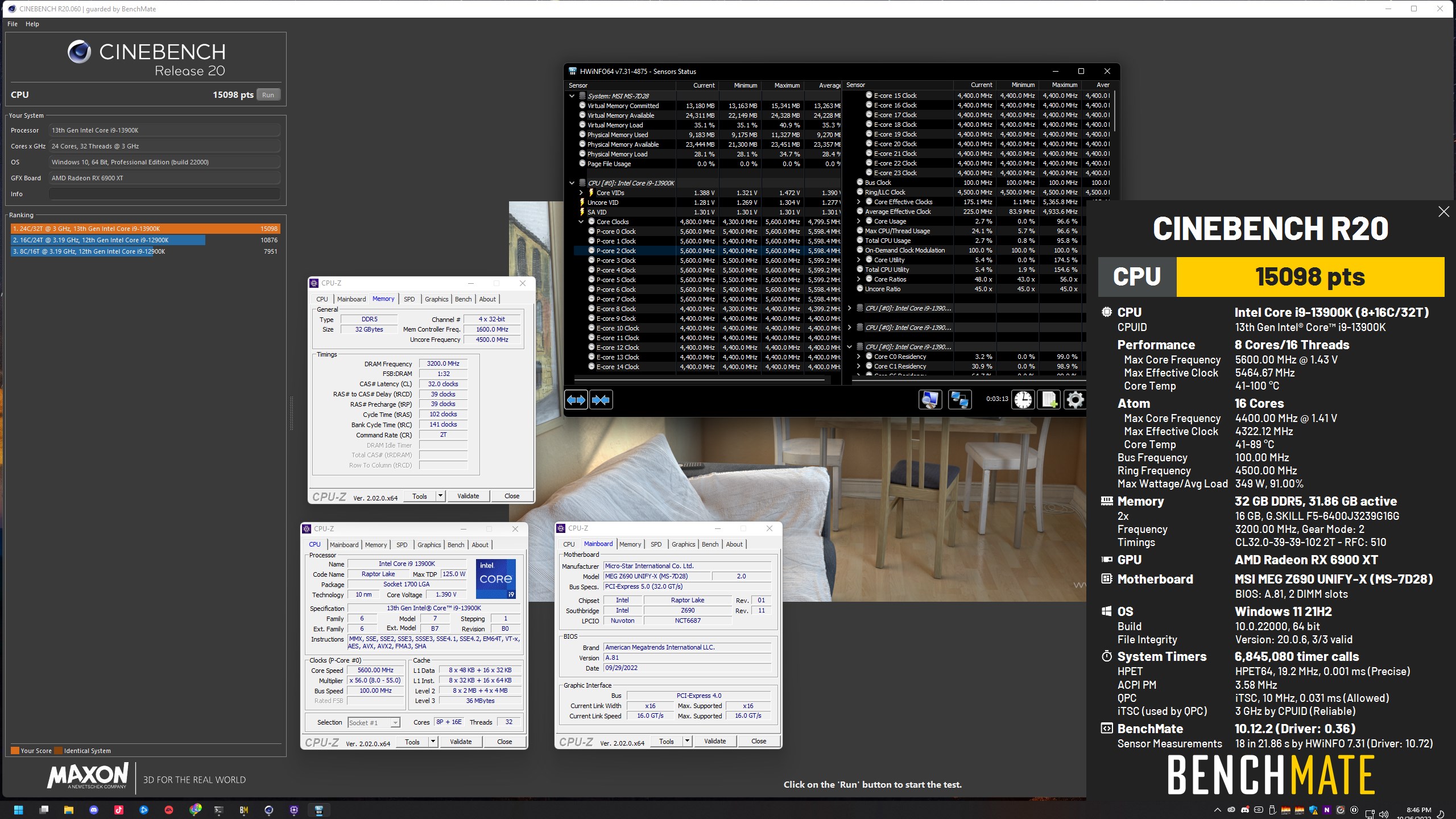Collapse CPU Intel Core i9-13900K sensor group
This screenshot has width=1456, height=819.
click(572, 183)
